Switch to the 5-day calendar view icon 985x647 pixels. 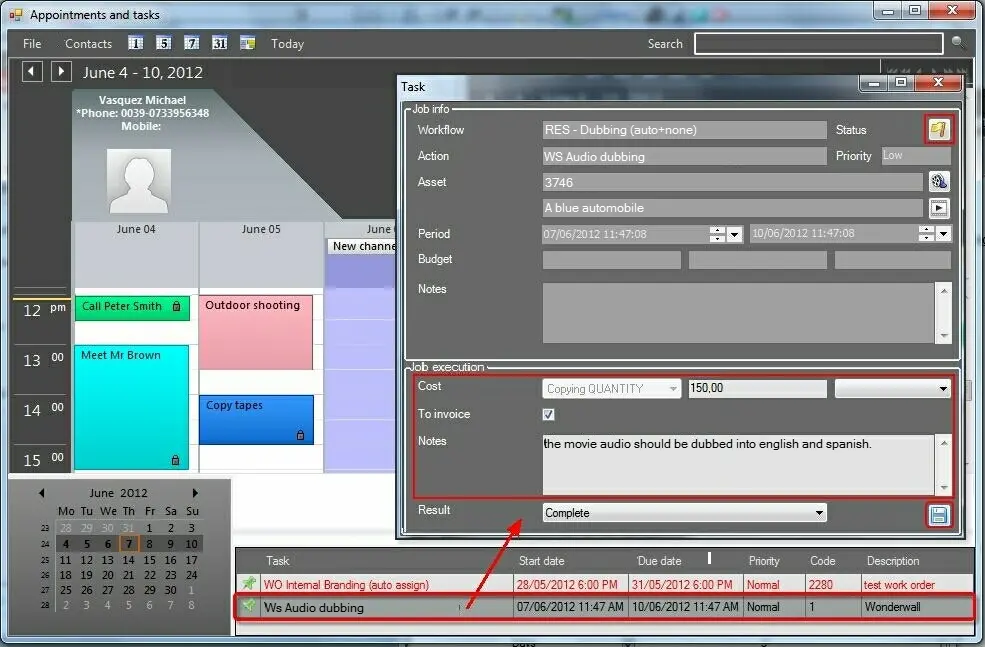pyautogui.click(x=164, y=43)
